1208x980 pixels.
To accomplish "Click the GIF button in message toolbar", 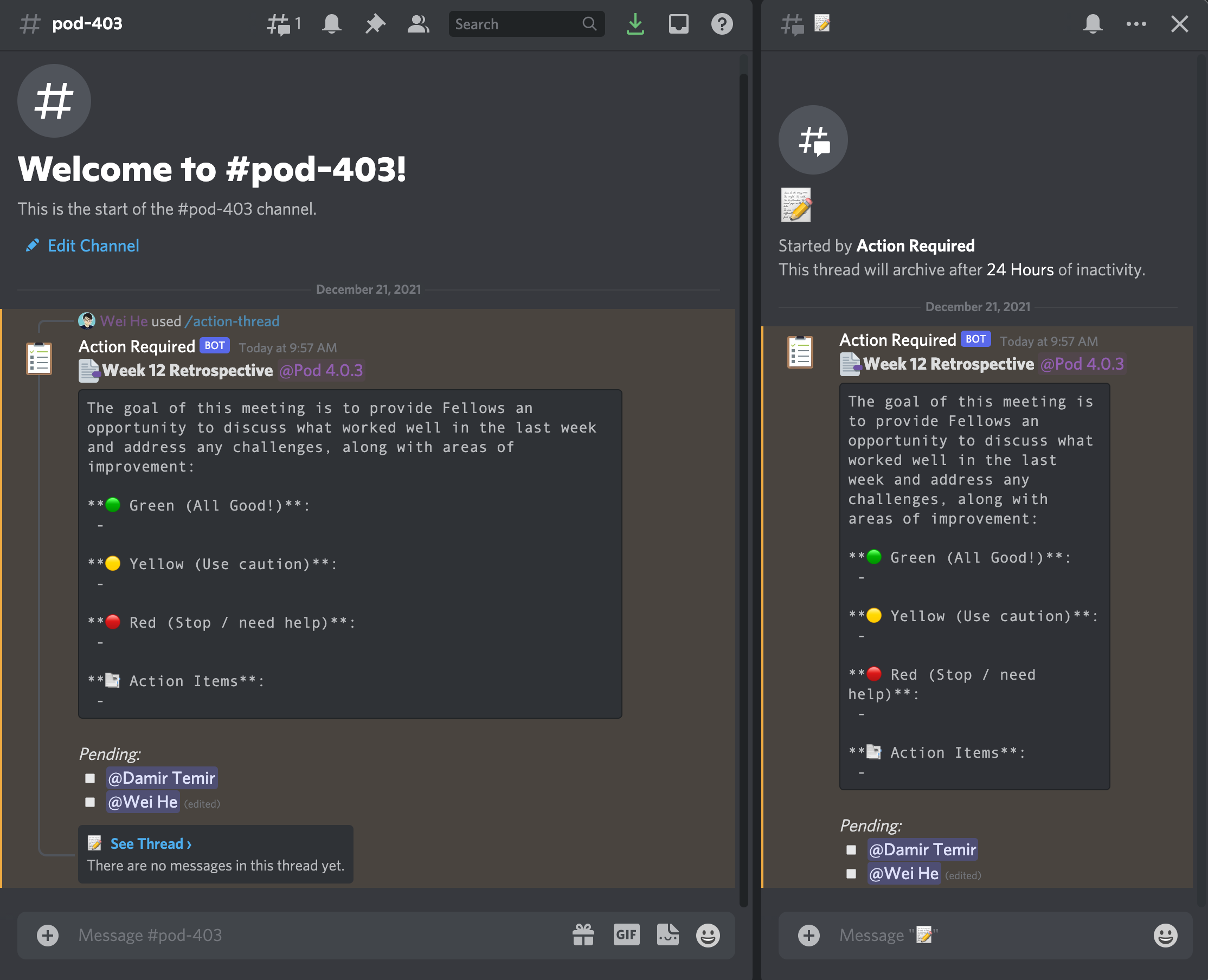I will click(x=626, y=935).
